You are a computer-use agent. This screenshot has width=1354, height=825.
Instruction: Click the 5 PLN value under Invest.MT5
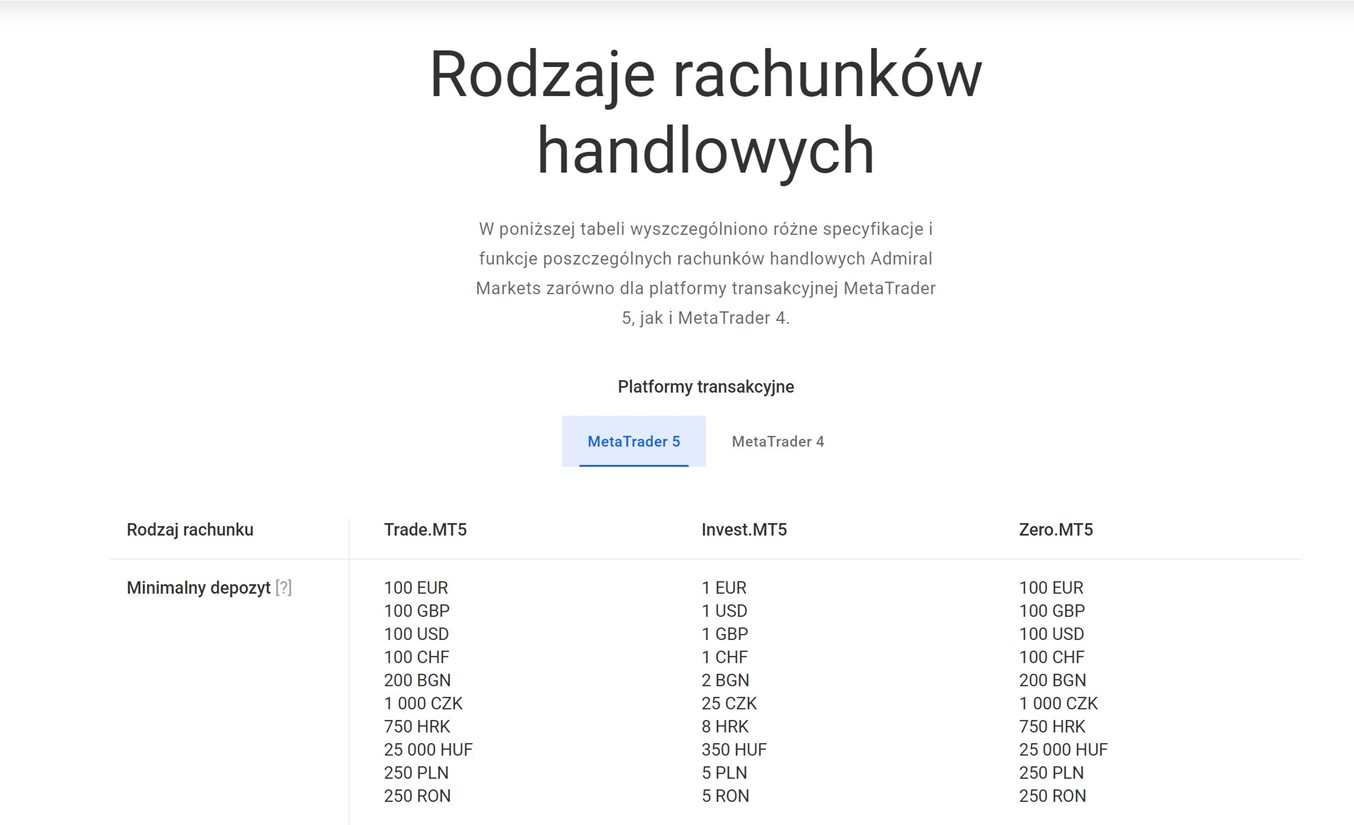724,772
